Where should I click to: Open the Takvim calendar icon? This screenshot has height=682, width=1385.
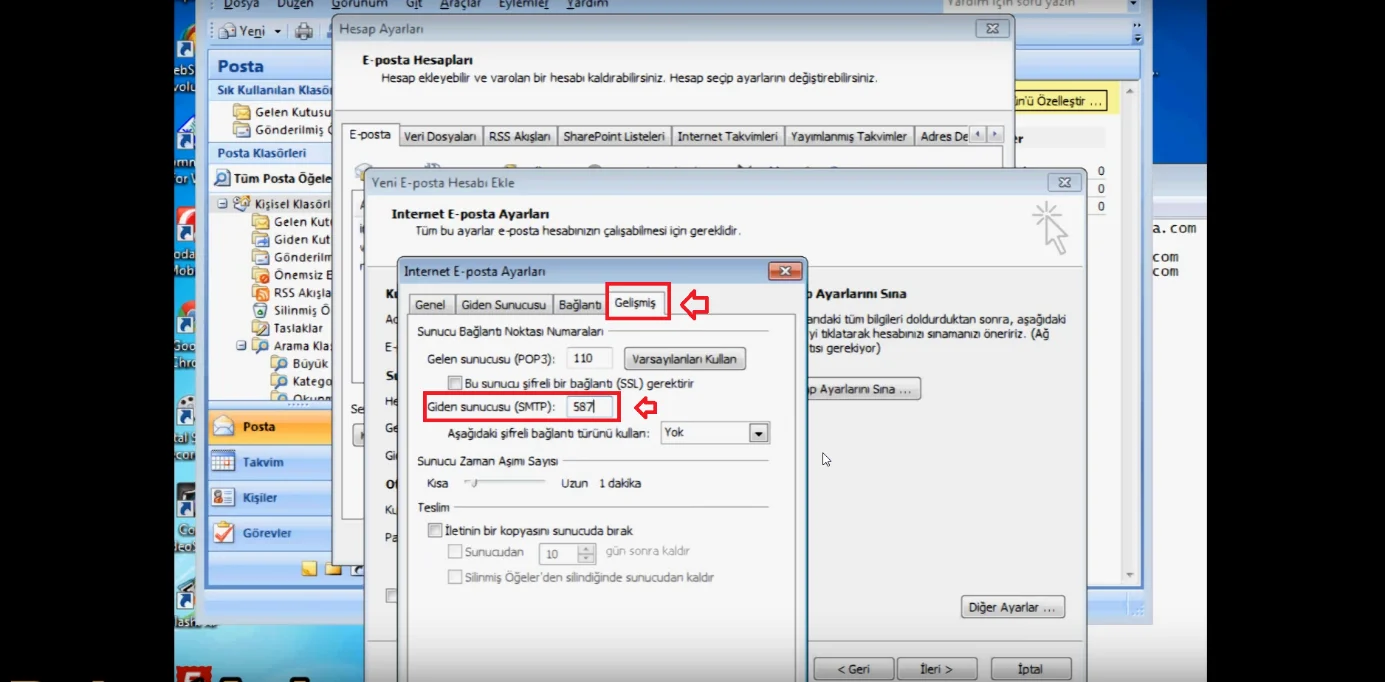224,463
